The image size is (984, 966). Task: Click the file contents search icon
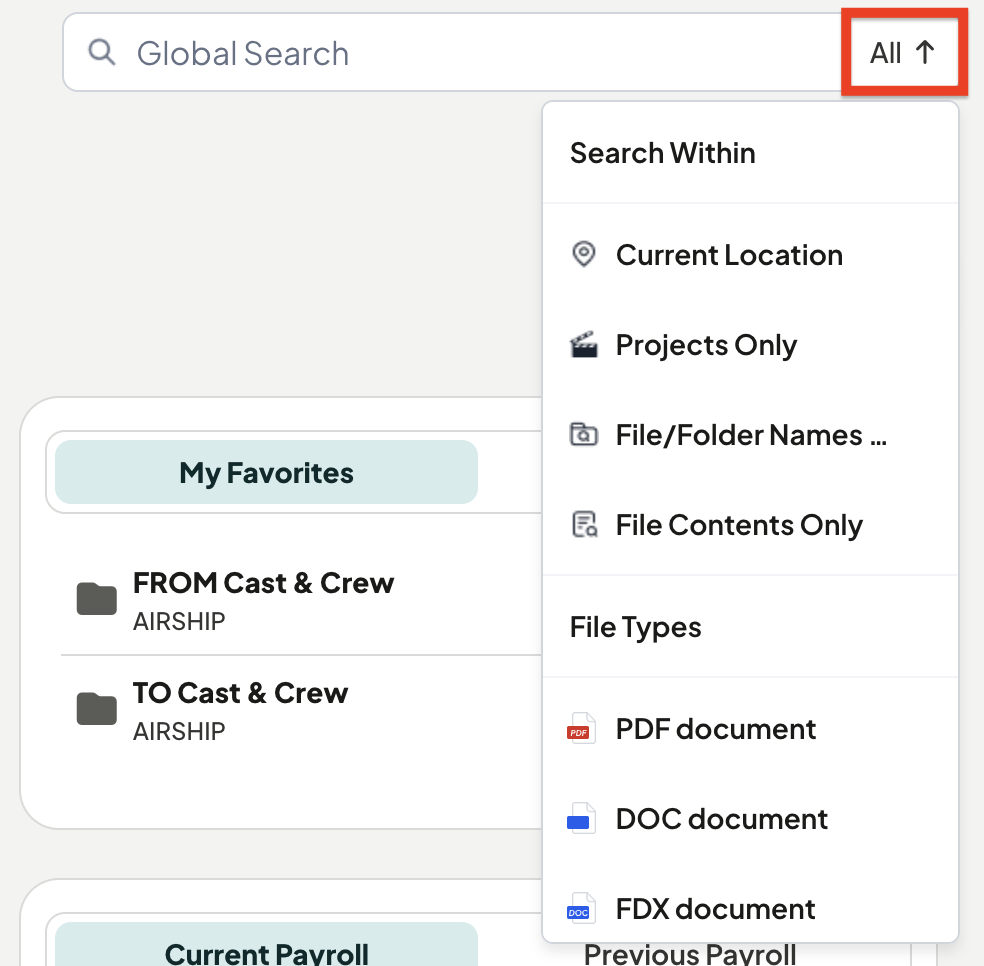[584, 525]
